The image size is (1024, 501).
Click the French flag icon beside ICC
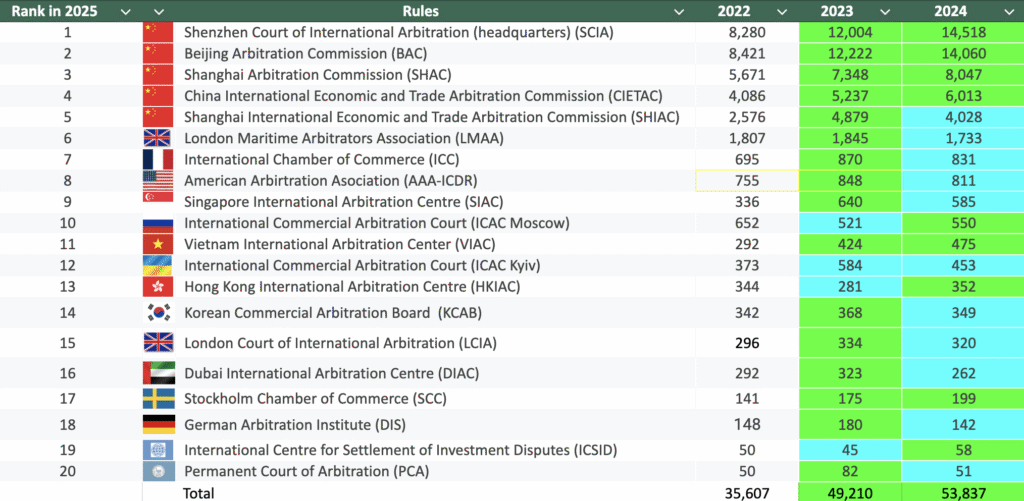coord(158,160)
